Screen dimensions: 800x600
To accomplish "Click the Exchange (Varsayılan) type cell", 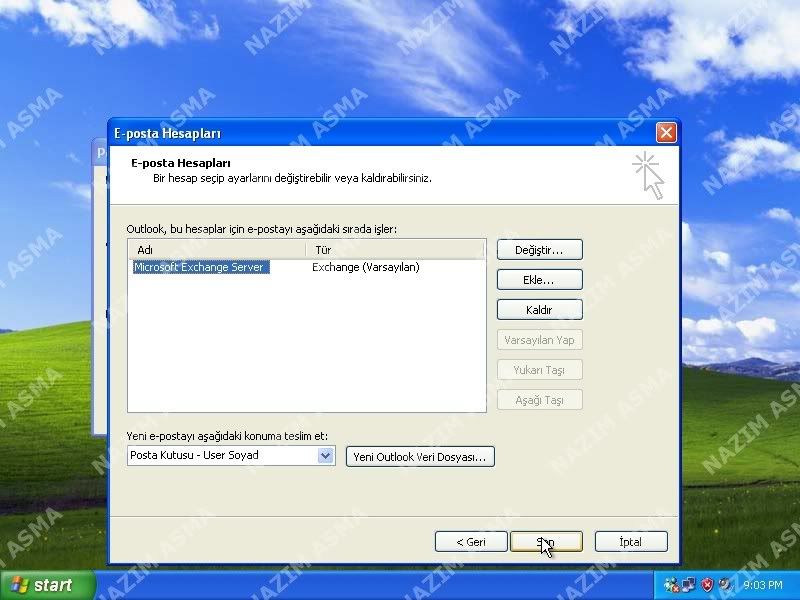I will (x=366, y=267).
